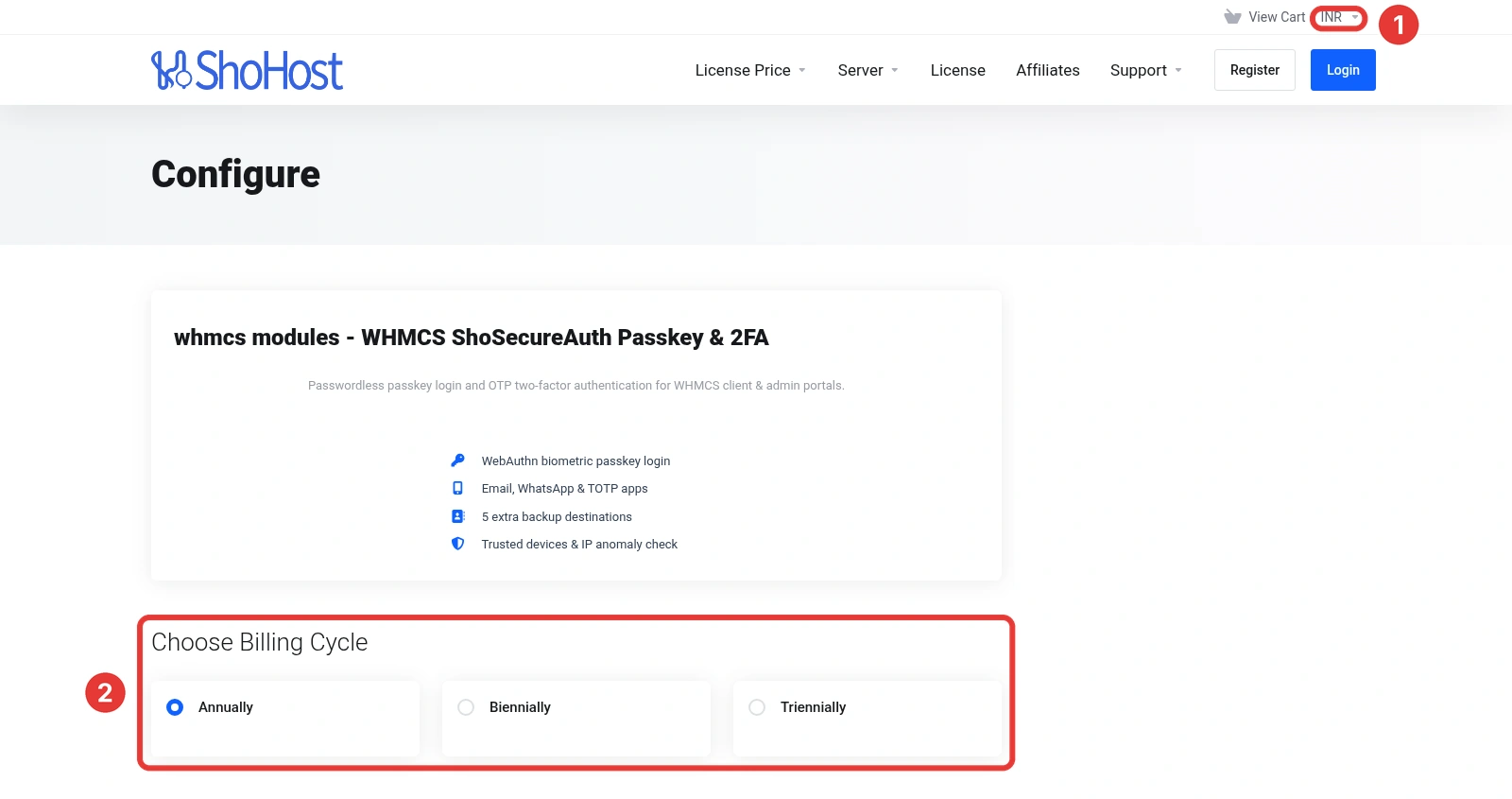Expand the License Price menu
The height and width of the screenshot is (799, 1512).
[750, 70]
